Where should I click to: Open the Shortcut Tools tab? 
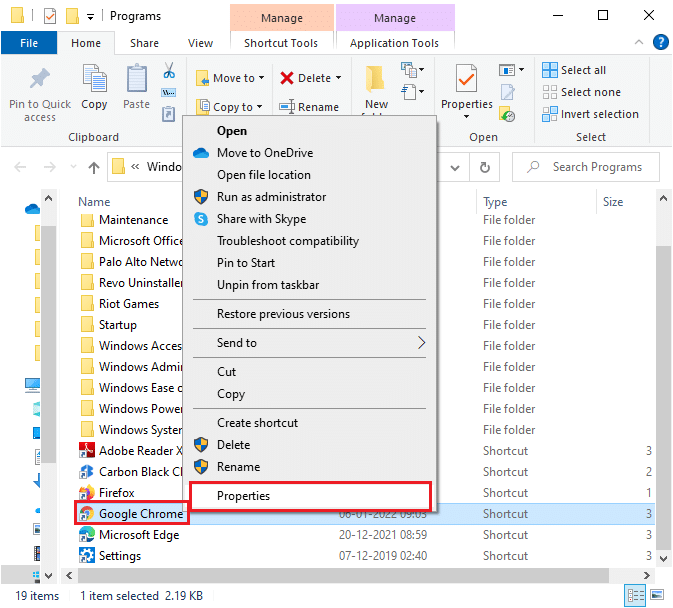(x=281, y=43)
